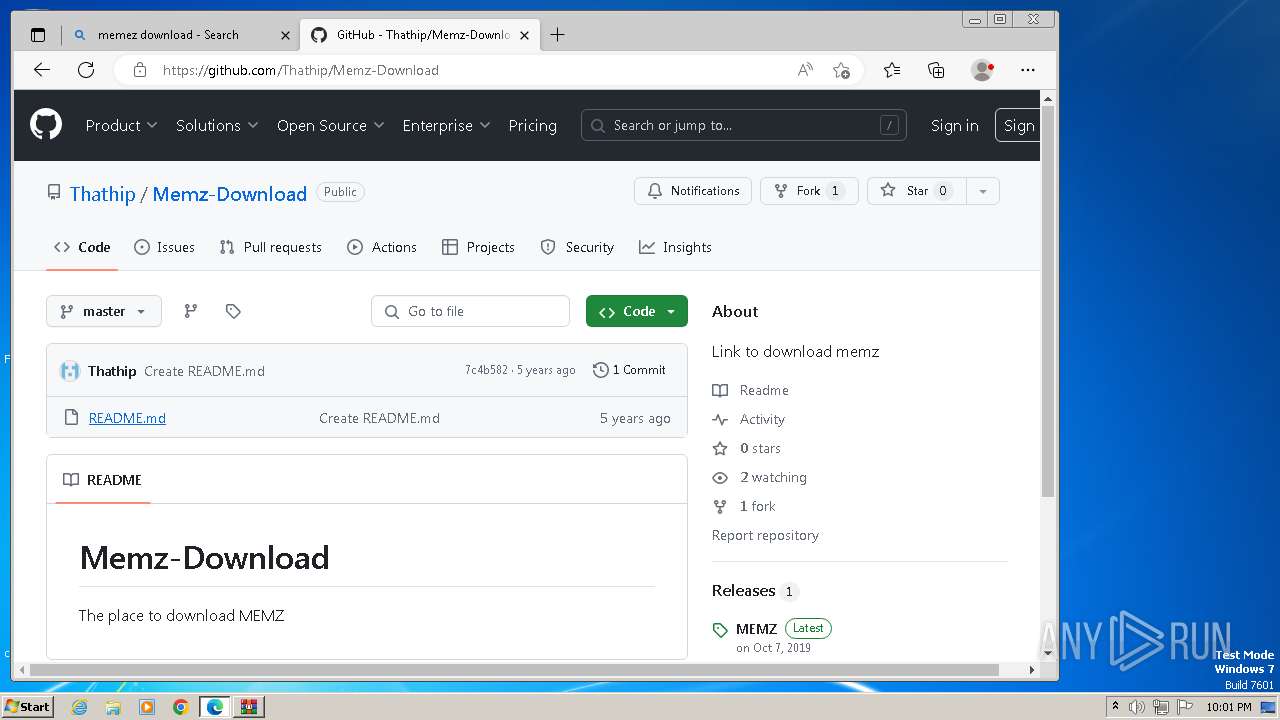Expand the Product menu
1280x720 pixels.
tap(121, 125)
